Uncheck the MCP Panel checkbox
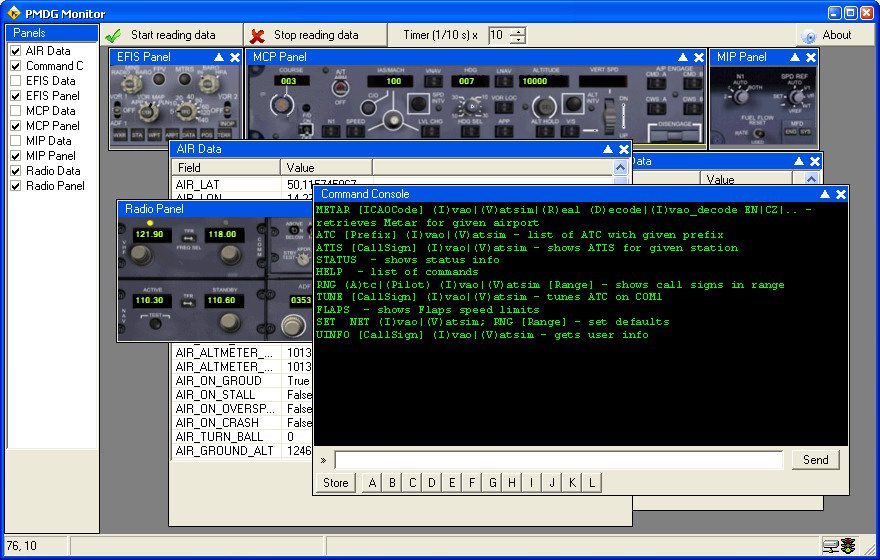This screenshot has width=880, height=560. (16, 126)
